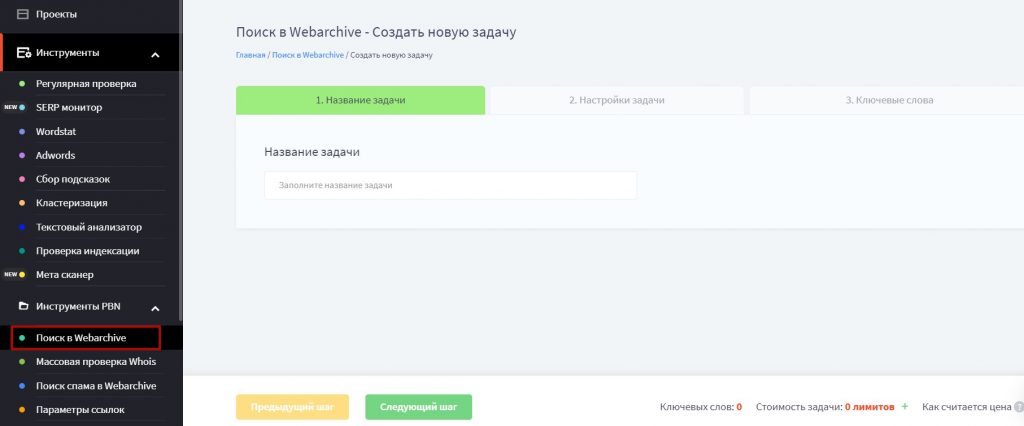Click the NEW badge beside SERP монитор
Viewport: 1024px width, 426px height.
click(10, 107)
